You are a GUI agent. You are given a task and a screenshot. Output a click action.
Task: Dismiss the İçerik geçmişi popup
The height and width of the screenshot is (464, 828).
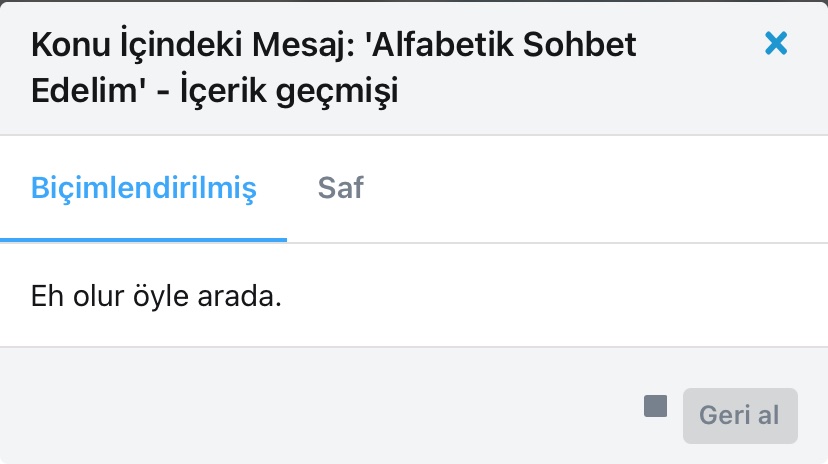[x=776, y=43]
